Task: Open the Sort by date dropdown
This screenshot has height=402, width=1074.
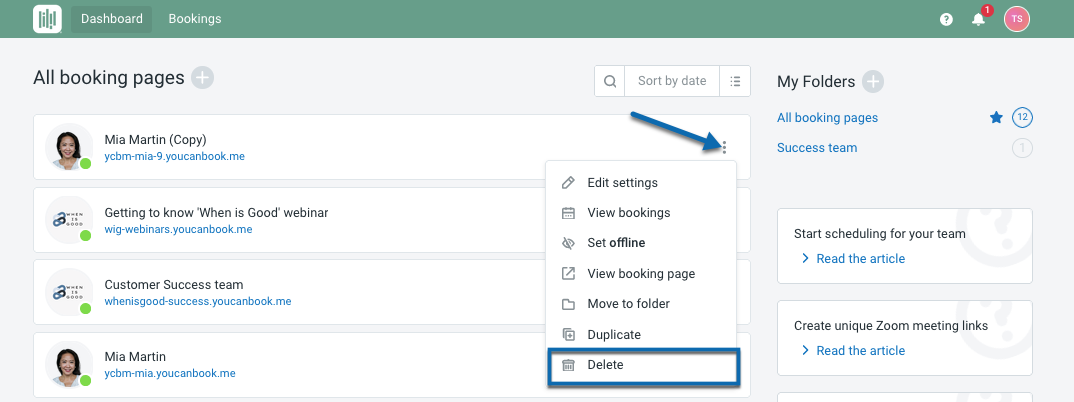Action: [x=671, y=81]
